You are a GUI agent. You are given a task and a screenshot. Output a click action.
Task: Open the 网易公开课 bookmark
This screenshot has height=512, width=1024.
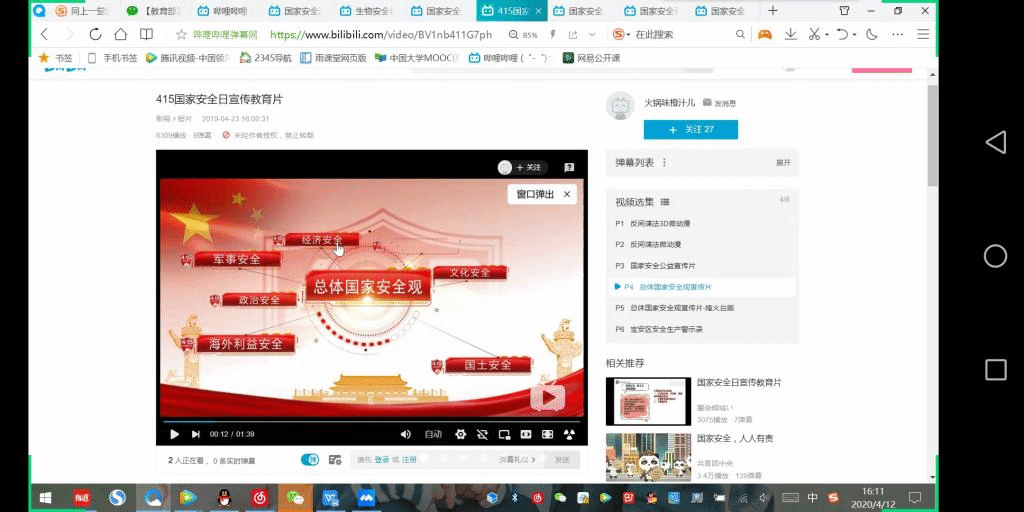pyautogui.click(x=592, y=58)
